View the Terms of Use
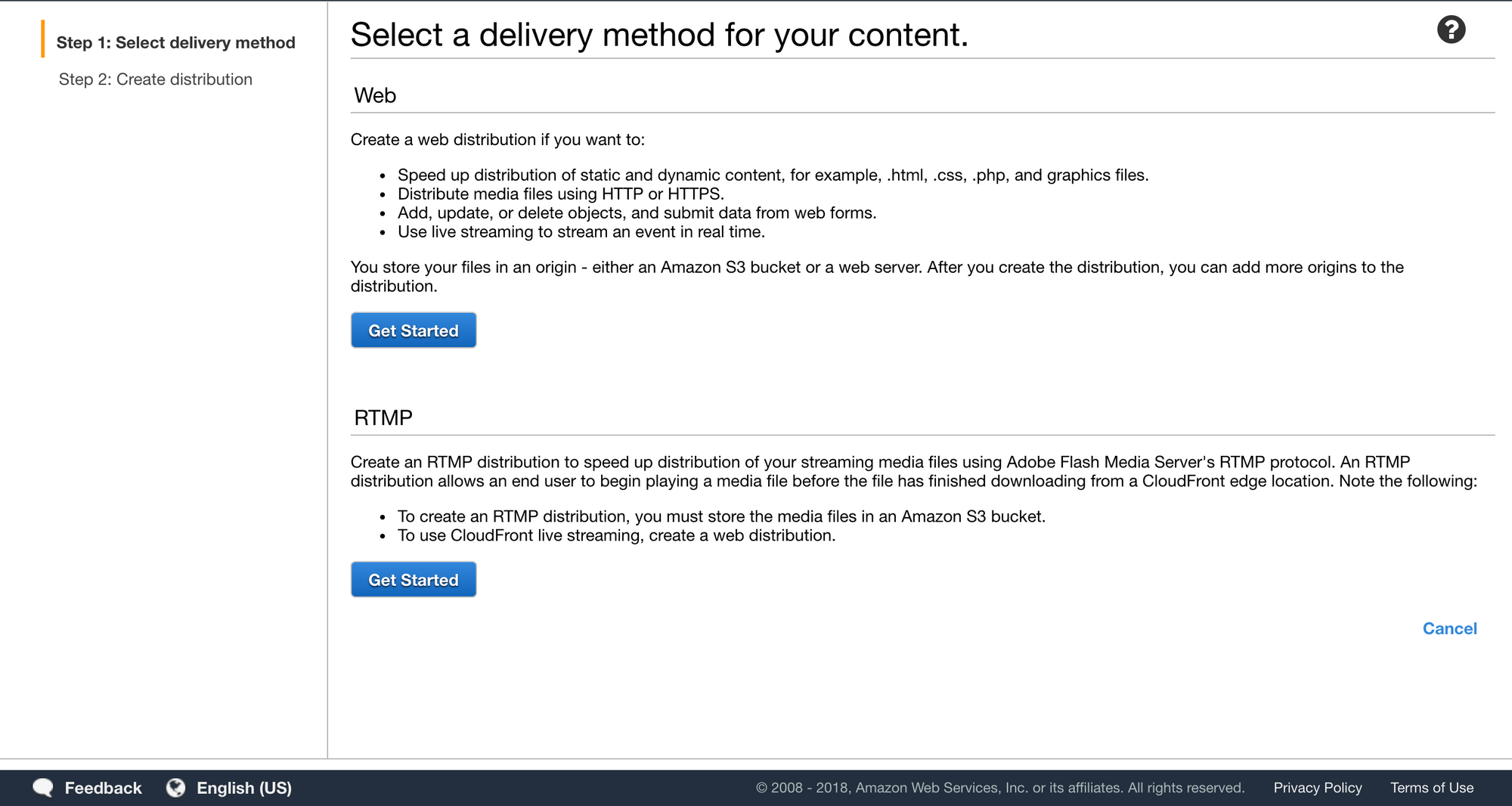Screen dimensions: 1512x806 [1432, 787]
